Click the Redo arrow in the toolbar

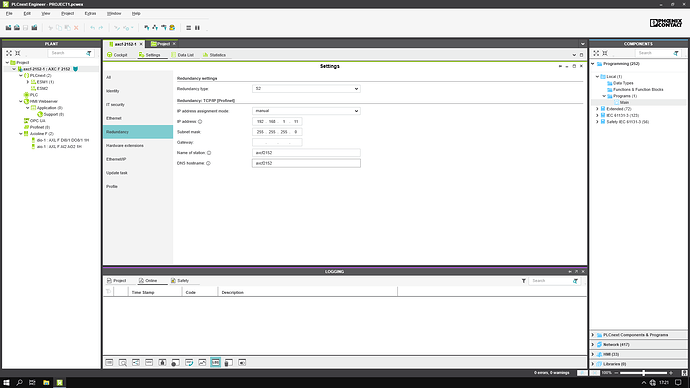click(101, 28)
